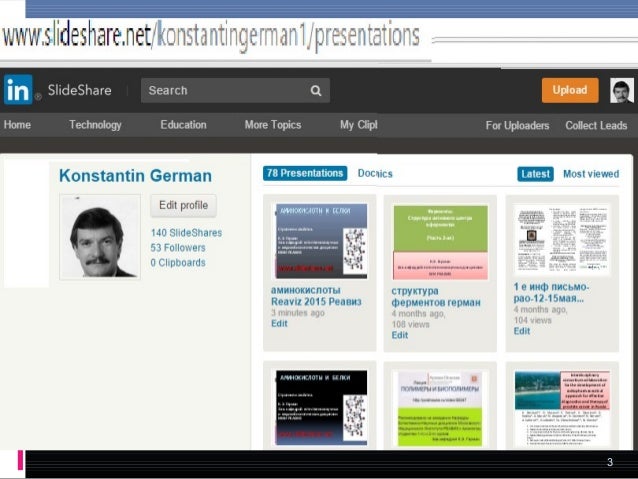Go to For Uploaders page
Viewport: 638px width, 479px height.
pos(517,126)
